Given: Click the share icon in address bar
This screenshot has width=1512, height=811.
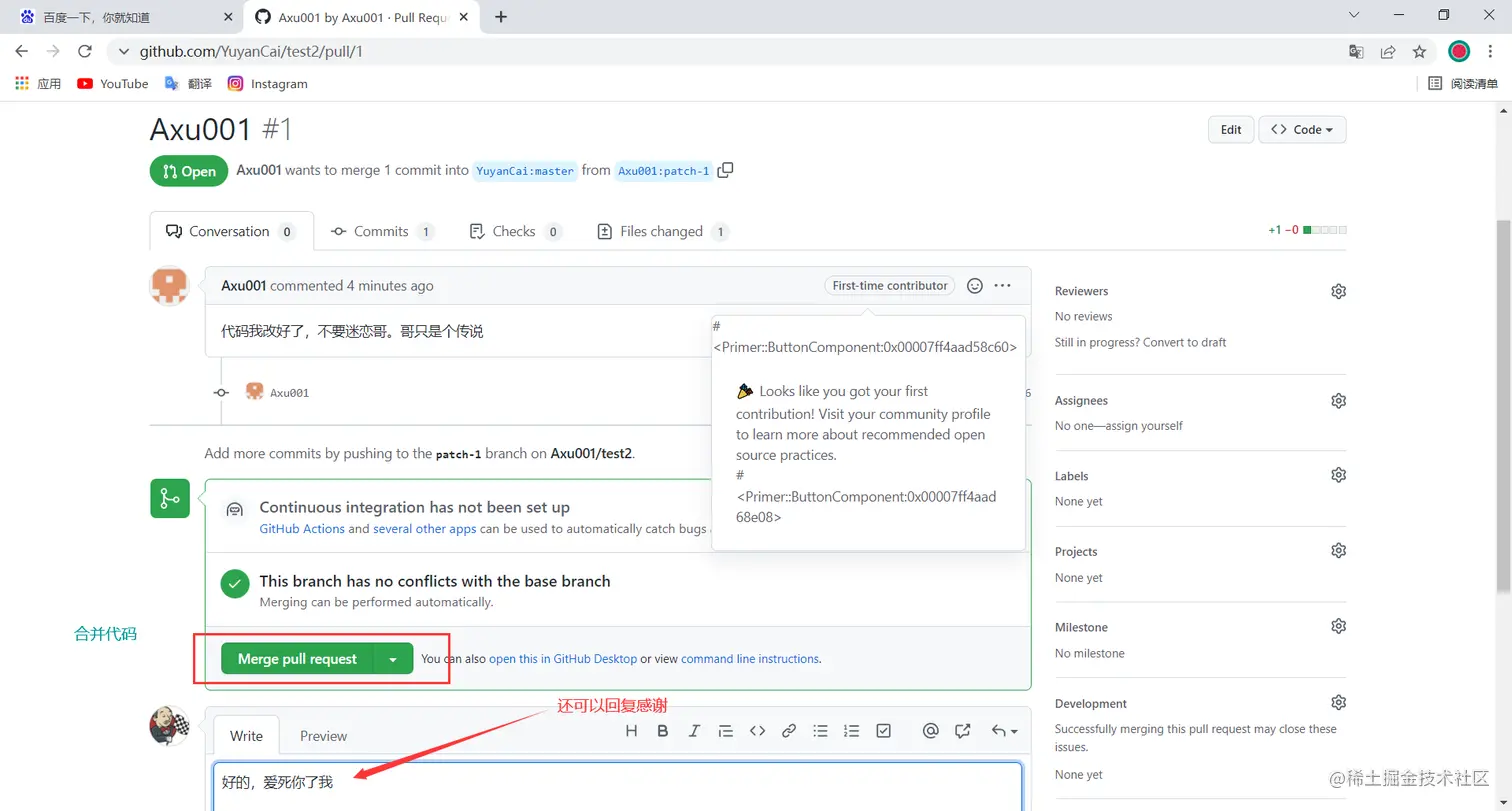Looking at the screenshot, I should pyautogui.click(x=1388, y=52).
